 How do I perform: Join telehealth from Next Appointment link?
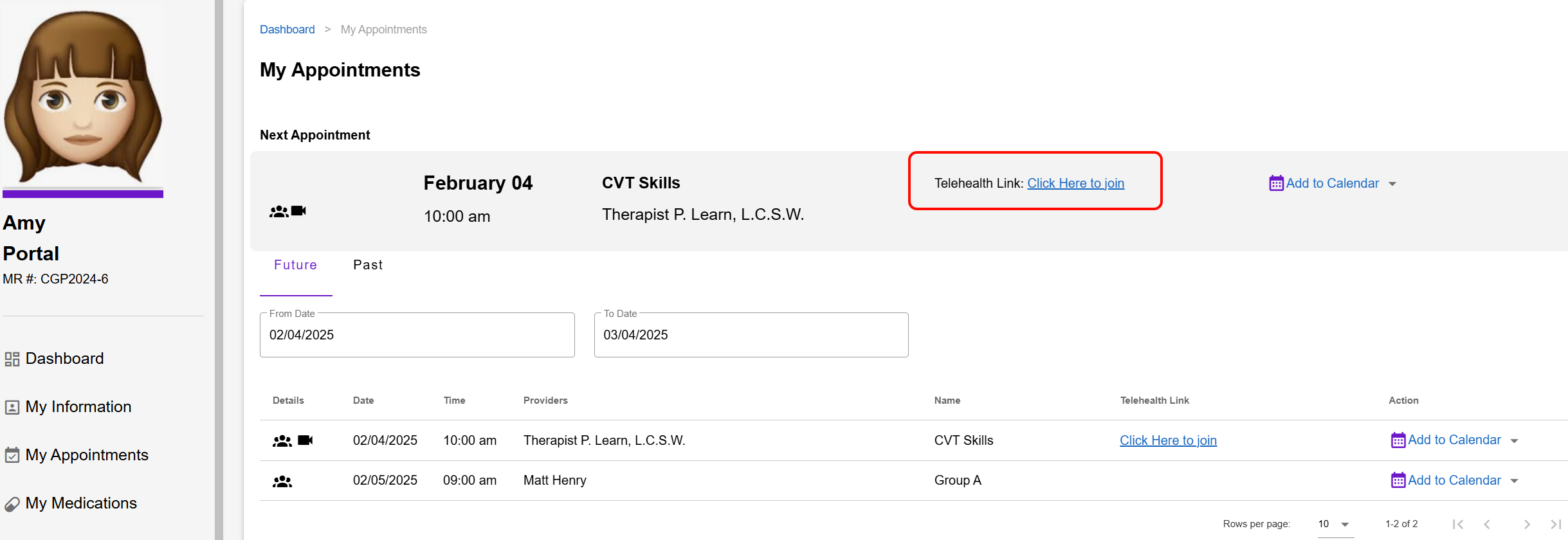[x=1075, y=183]
